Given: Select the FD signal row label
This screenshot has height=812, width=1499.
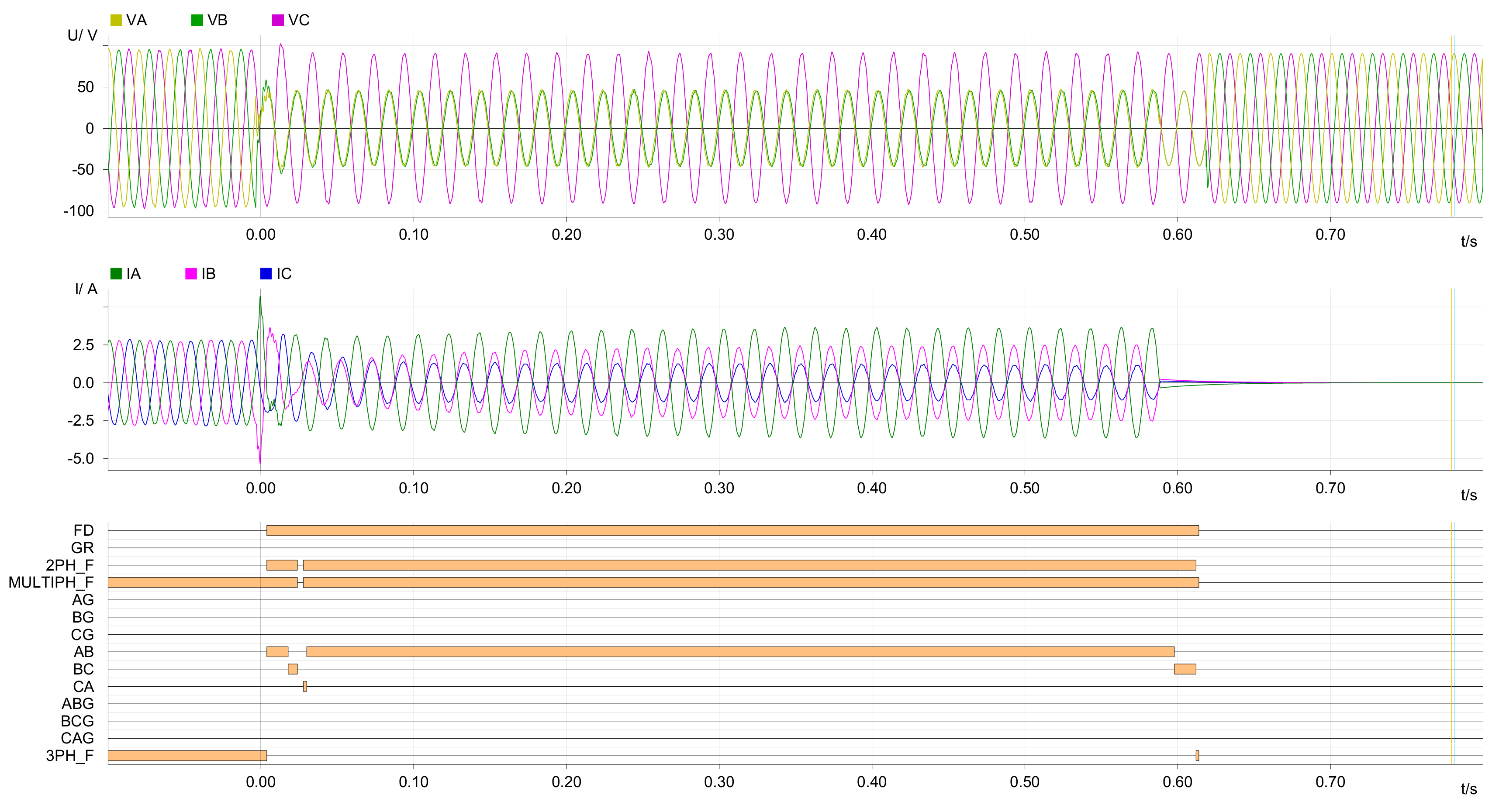Looking at the screenshot, I should point(83,530).
